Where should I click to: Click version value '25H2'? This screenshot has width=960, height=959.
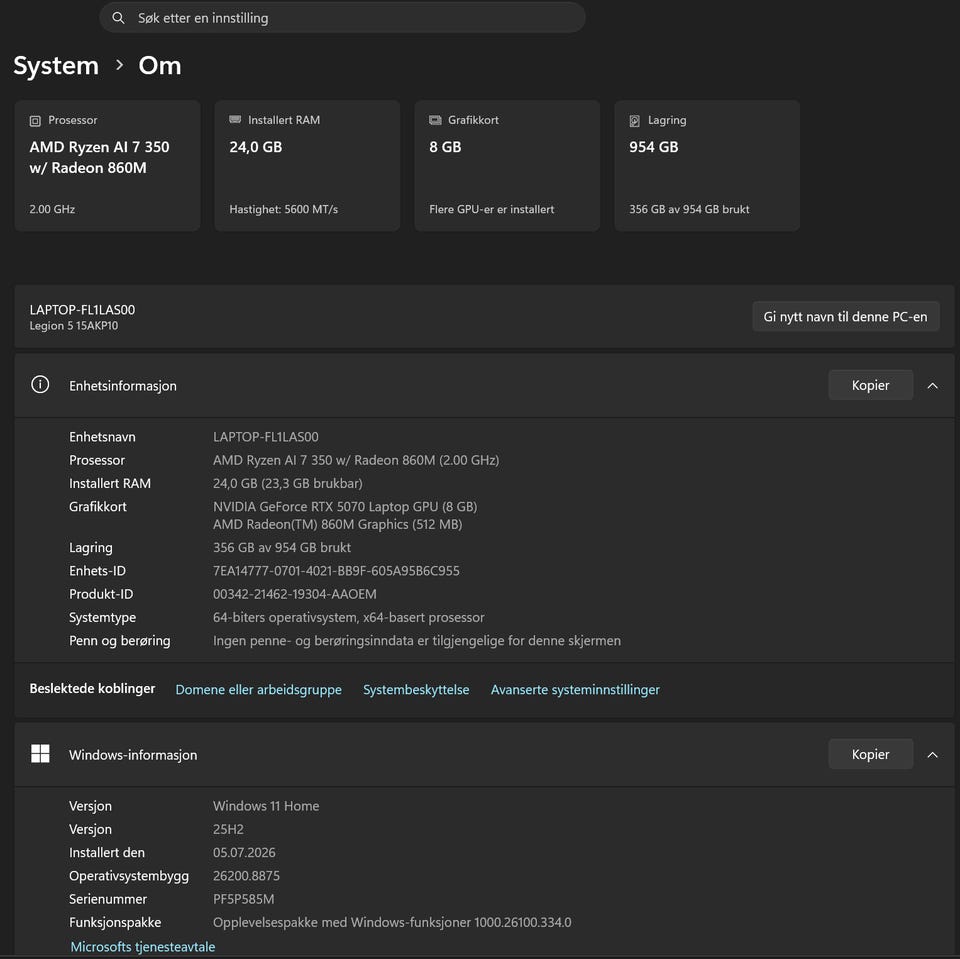click(228, 829)
